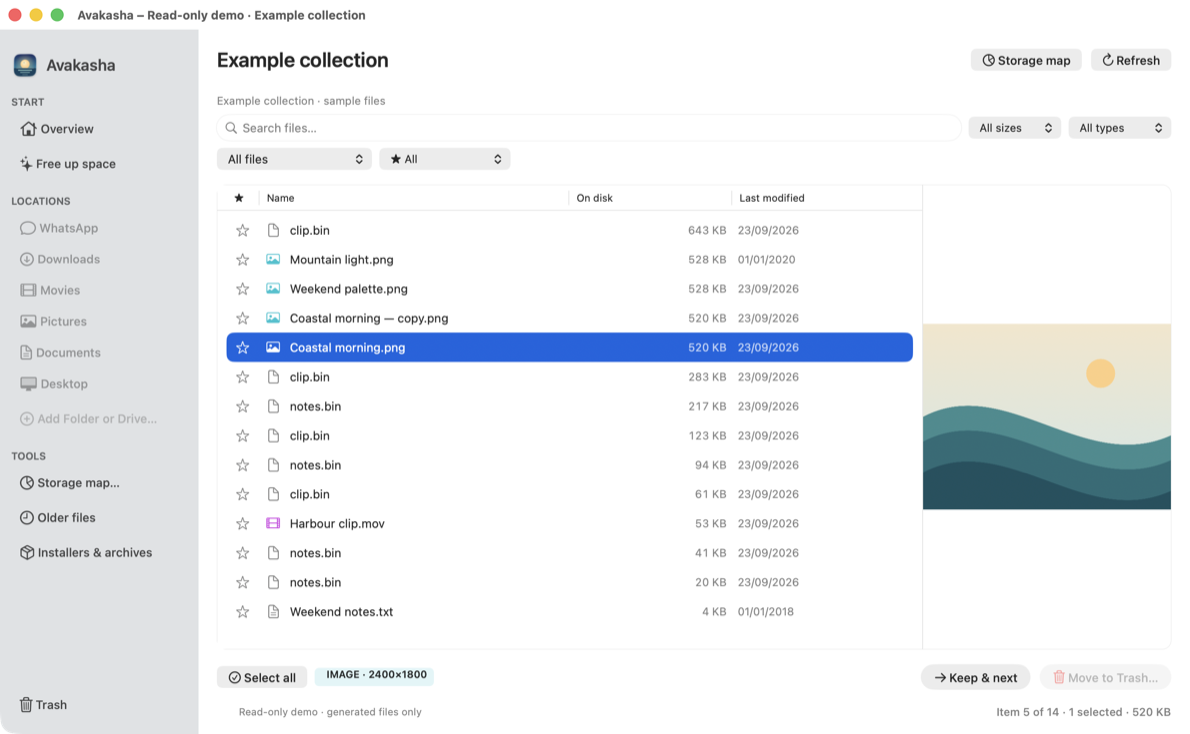Click the Mountain light.png image icon
Screen dimensions: 1190x734
coord(273,260)
